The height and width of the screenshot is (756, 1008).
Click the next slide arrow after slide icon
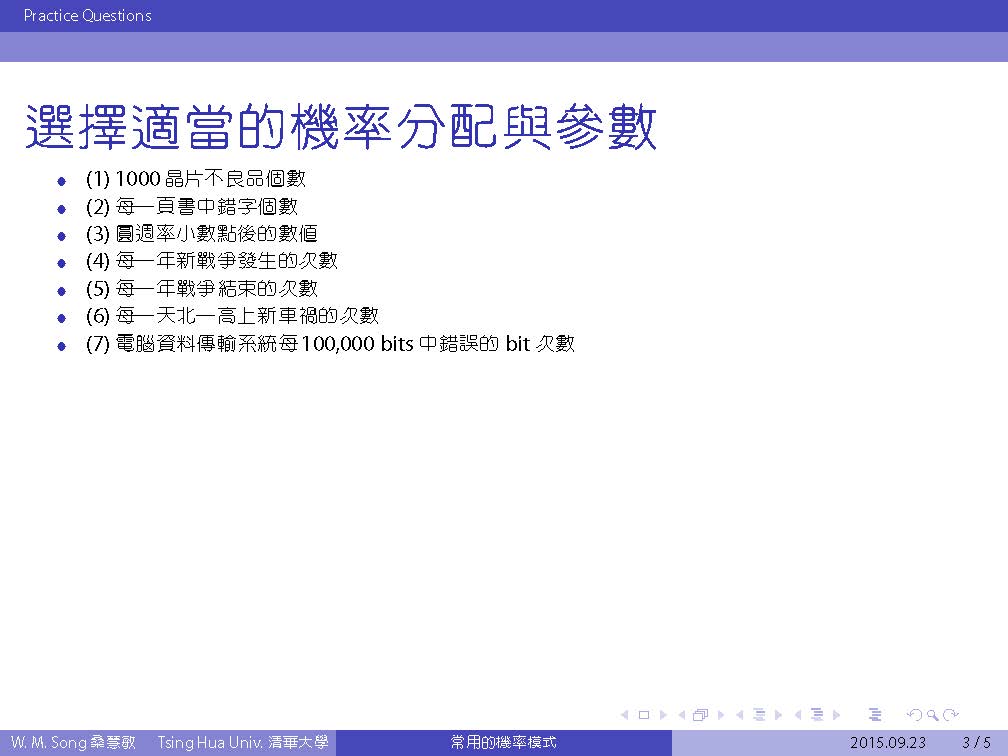pyautogui.click(x=662, y=715)
